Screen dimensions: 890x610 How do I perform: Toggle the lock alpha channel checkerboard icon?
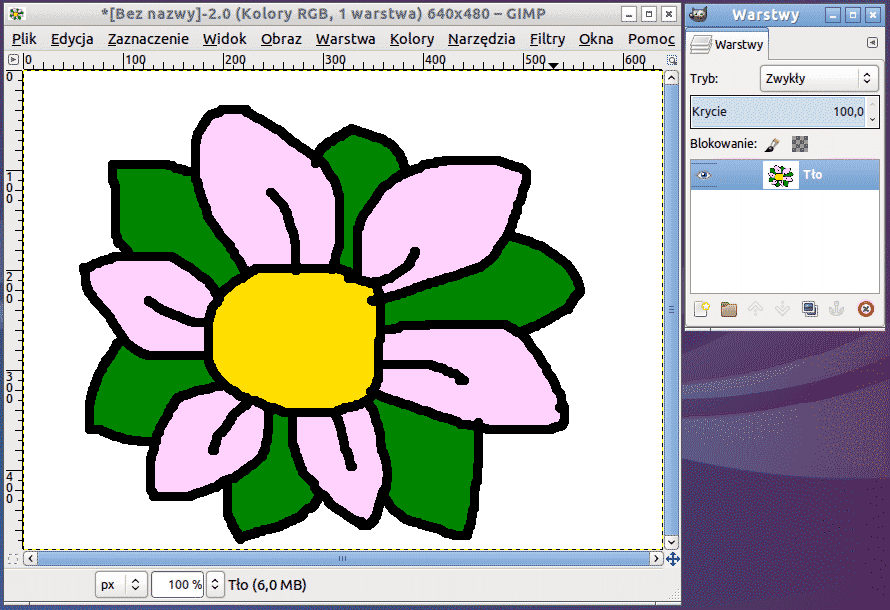[799, 144]
